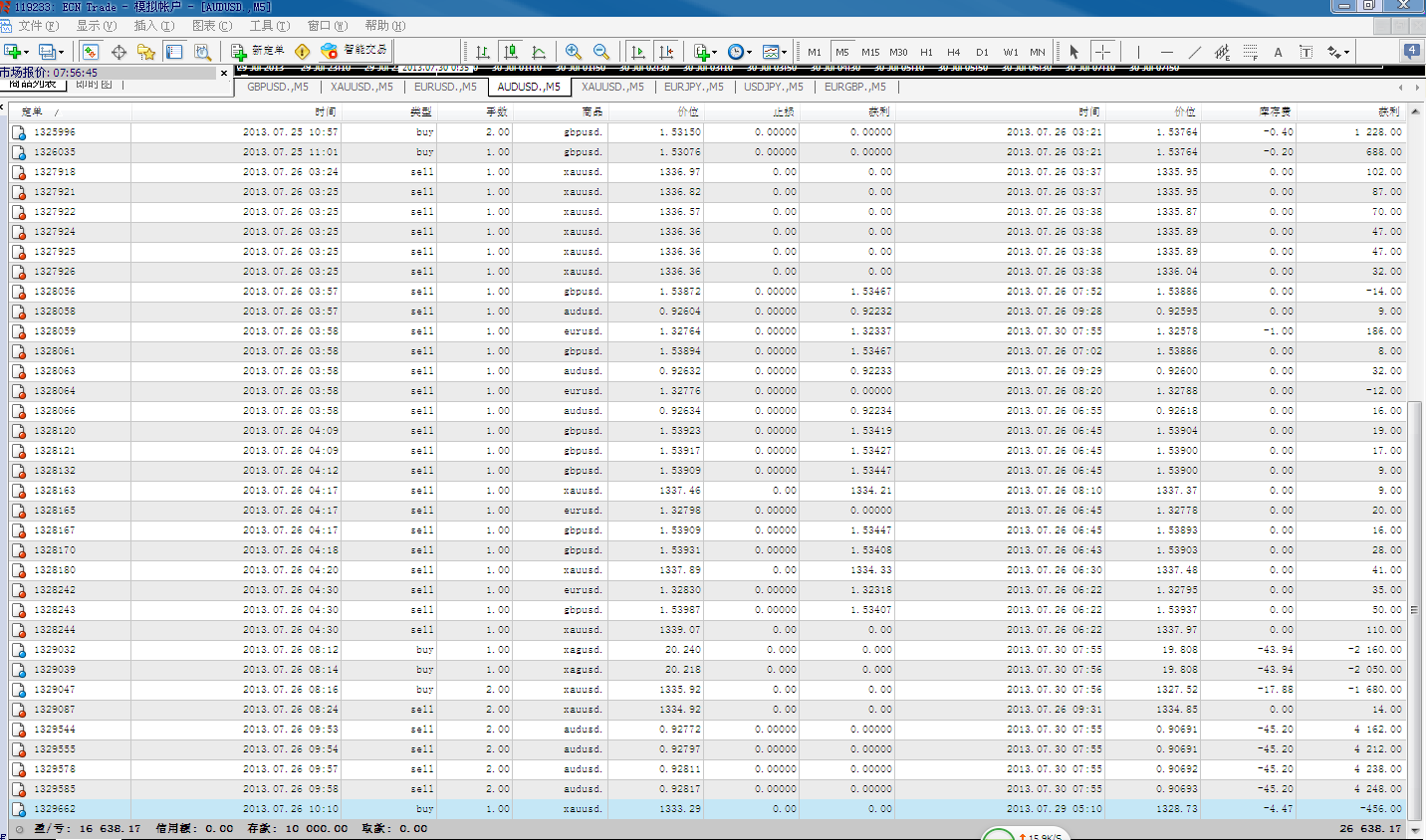Open the 工具 (Tools) menu

(x=269, y=26)
